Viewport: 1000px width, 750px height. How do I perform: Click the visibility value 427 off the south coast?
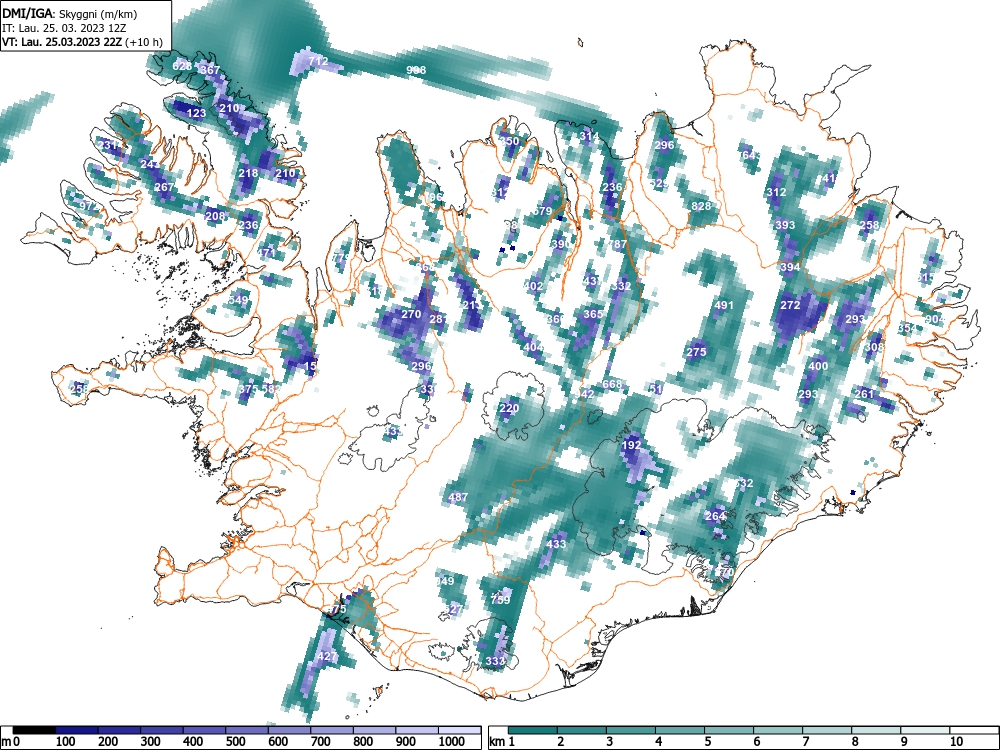click(x=327, y=656)
